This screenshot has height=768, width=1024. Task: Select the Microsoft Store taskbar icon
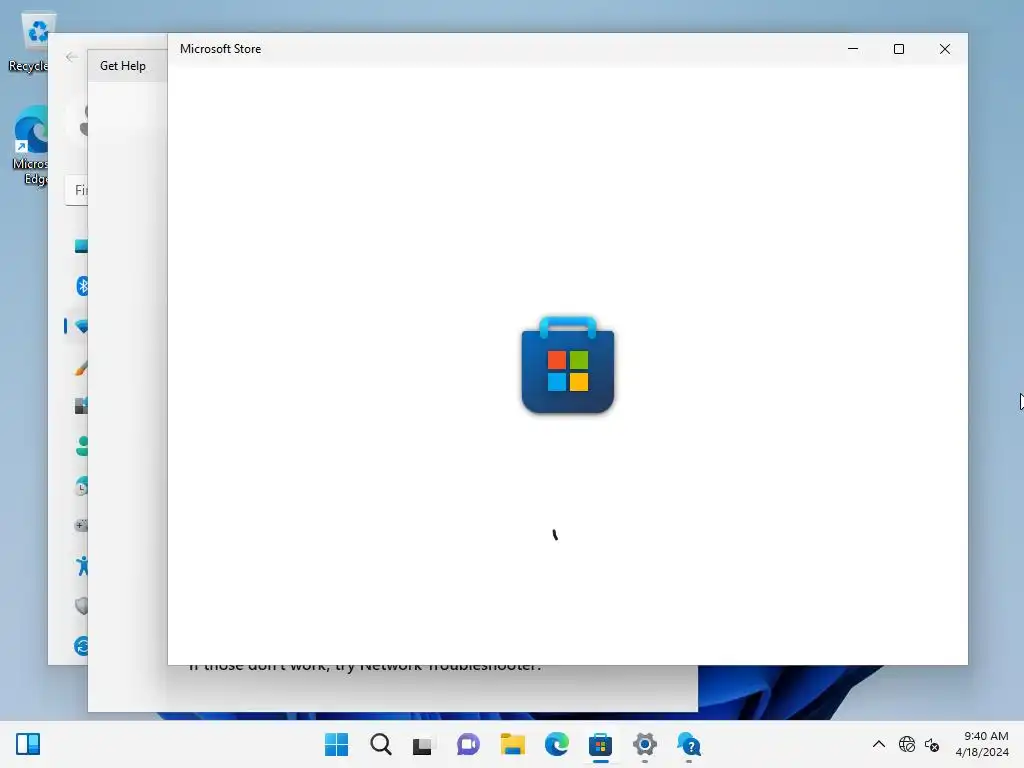point(600,744)
